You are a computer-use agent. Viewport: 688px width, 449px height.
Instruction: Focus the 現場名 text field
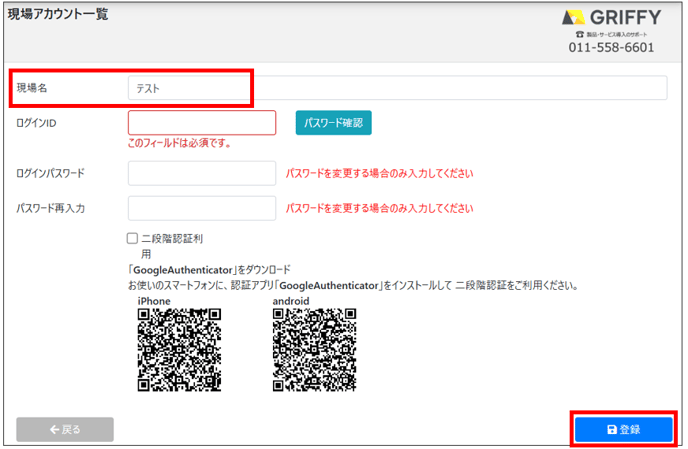397,88
